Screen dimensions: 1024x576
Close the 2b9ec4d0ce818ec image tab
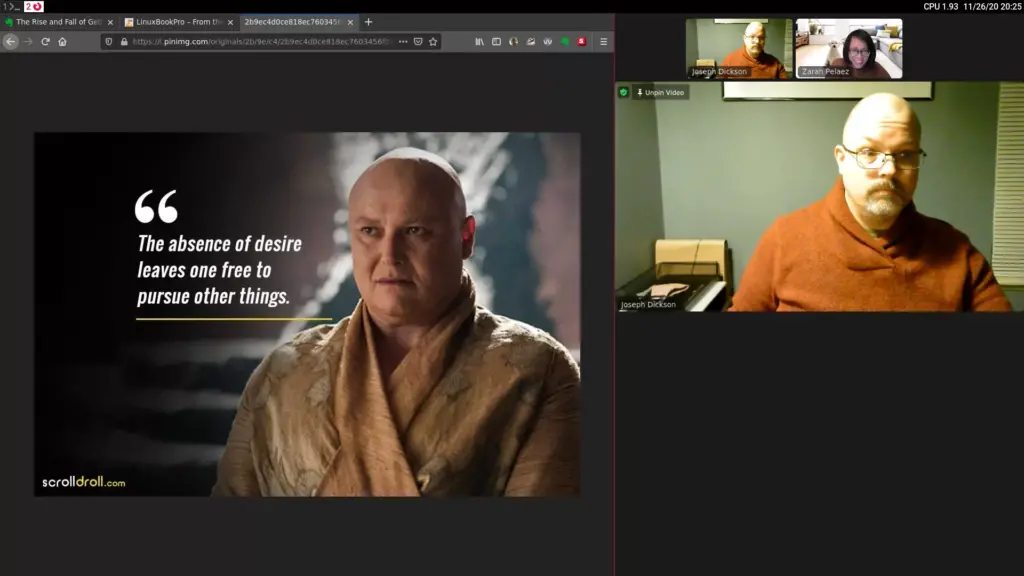[x=350, y=22]
